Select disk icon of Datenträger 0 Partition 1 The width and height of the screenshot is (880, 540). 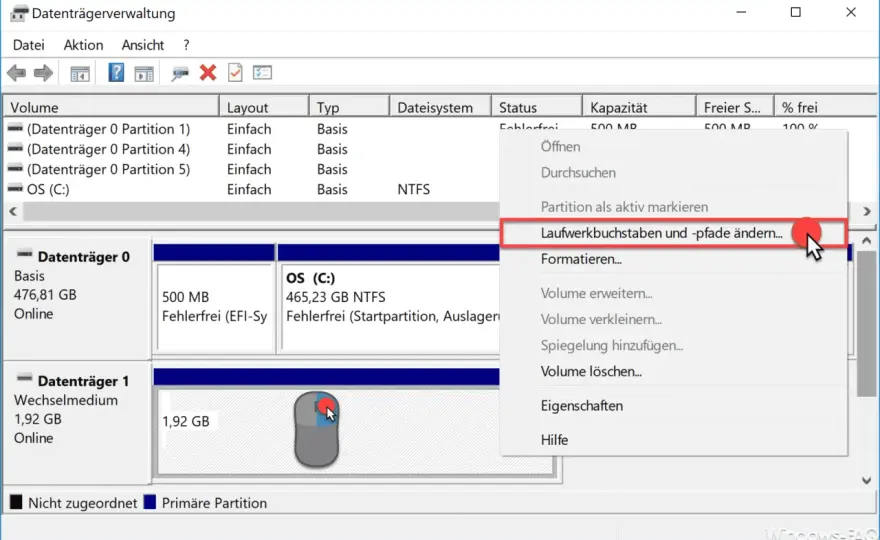pos(15,129)
